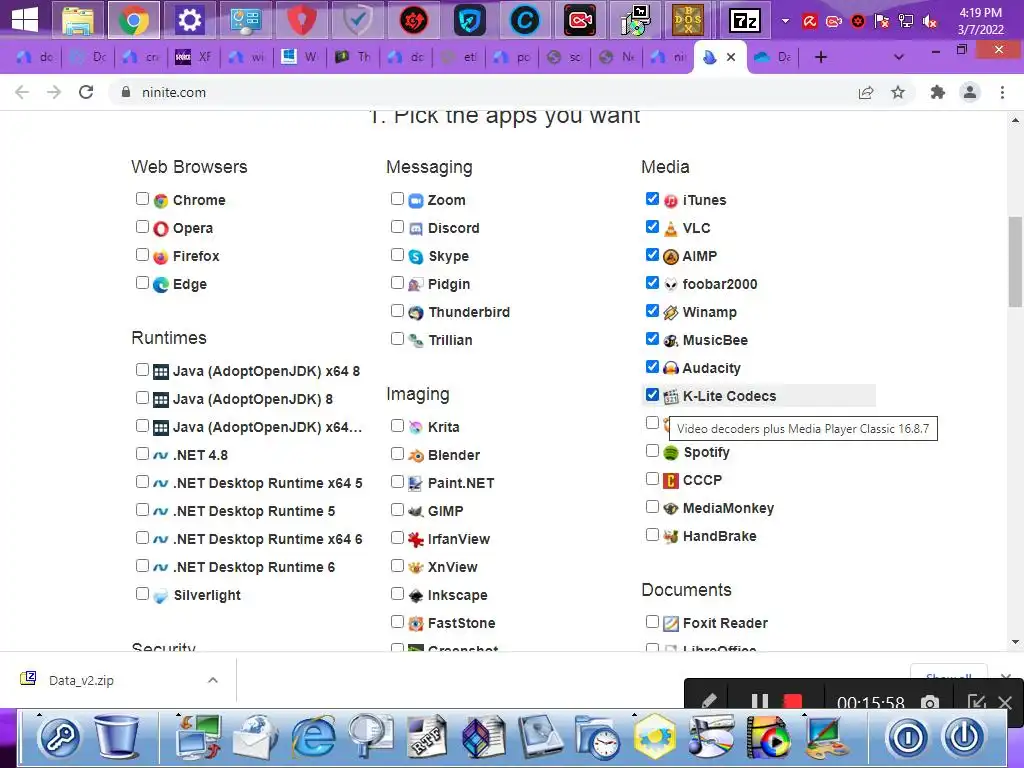Click the VLC cone icon
1024x768 pixels.
[x=671, y=229]
